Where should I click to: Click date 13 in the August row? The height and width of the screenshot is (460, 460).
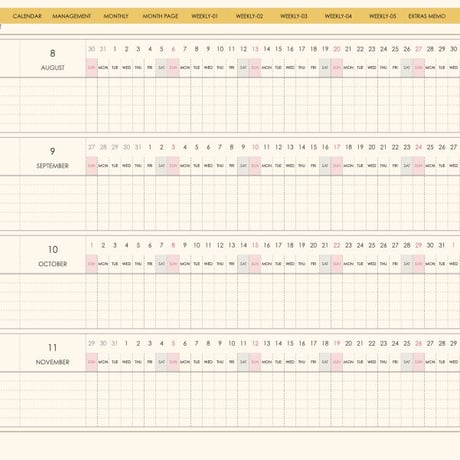coord(255,49)
